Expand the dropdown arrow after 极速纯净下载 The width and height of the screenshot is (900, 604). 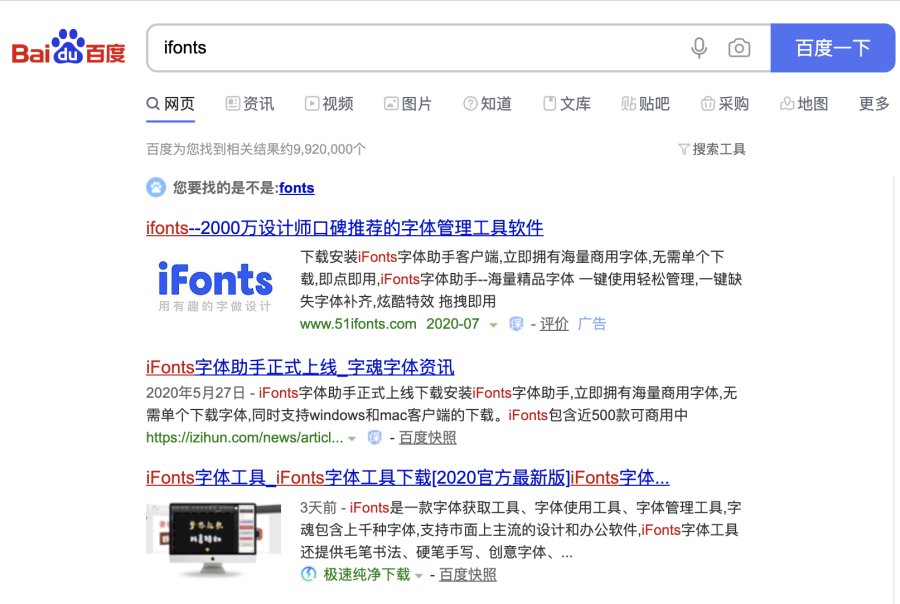(x=419, y=576)
